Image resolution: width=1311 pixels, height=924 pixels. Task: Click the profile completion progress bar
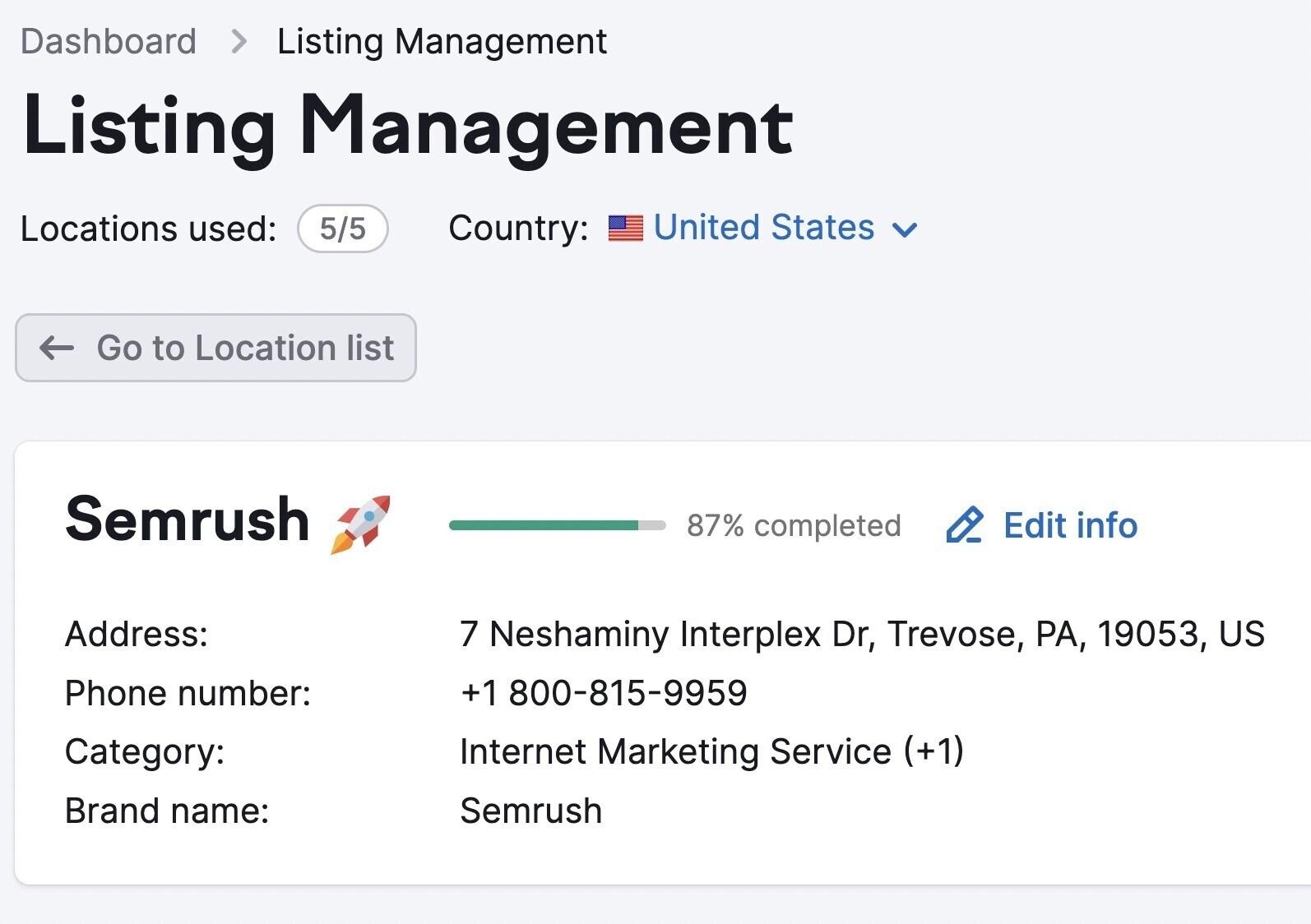click(x=558, y=525)
